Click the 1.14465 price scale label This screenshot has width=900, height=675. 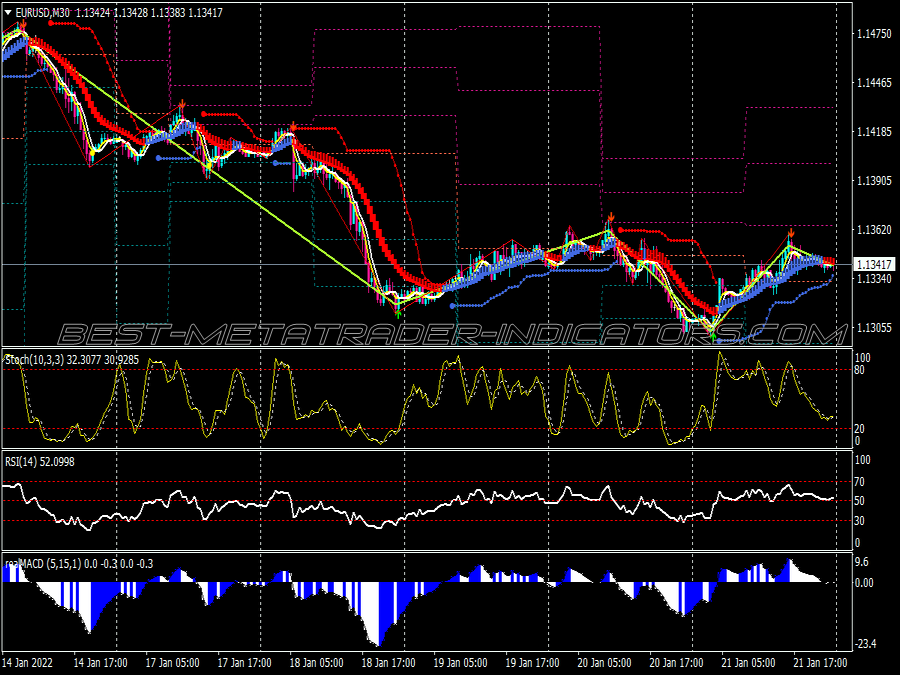tap(874, 83)
